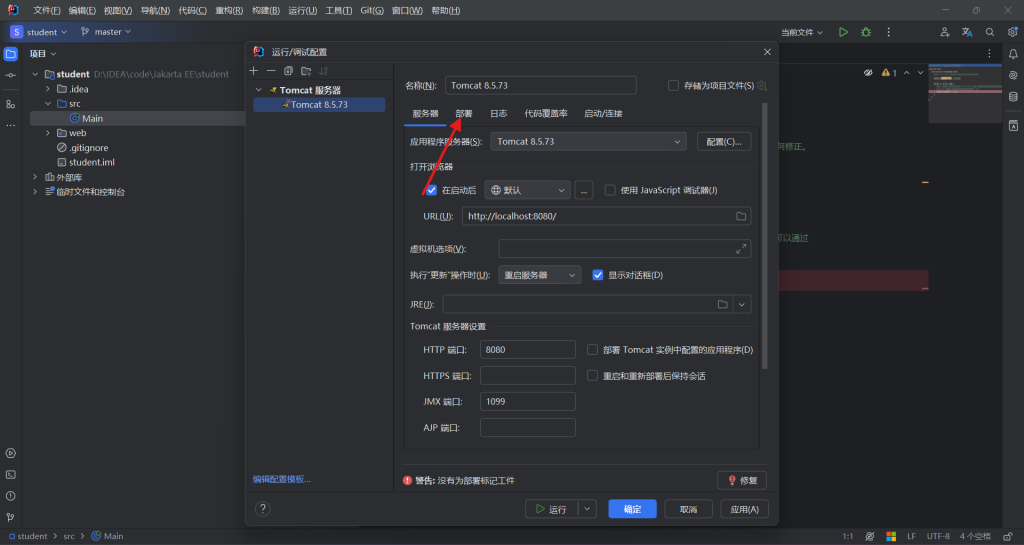Uncheck open browser after launch checkbox
Viewport: 1024px width, 545px height.
pos(431,190)
